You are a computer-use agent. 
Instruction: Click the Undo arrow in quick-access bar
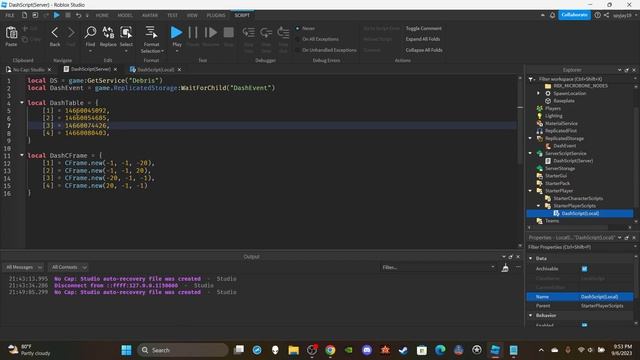click(x=78, y=15)
